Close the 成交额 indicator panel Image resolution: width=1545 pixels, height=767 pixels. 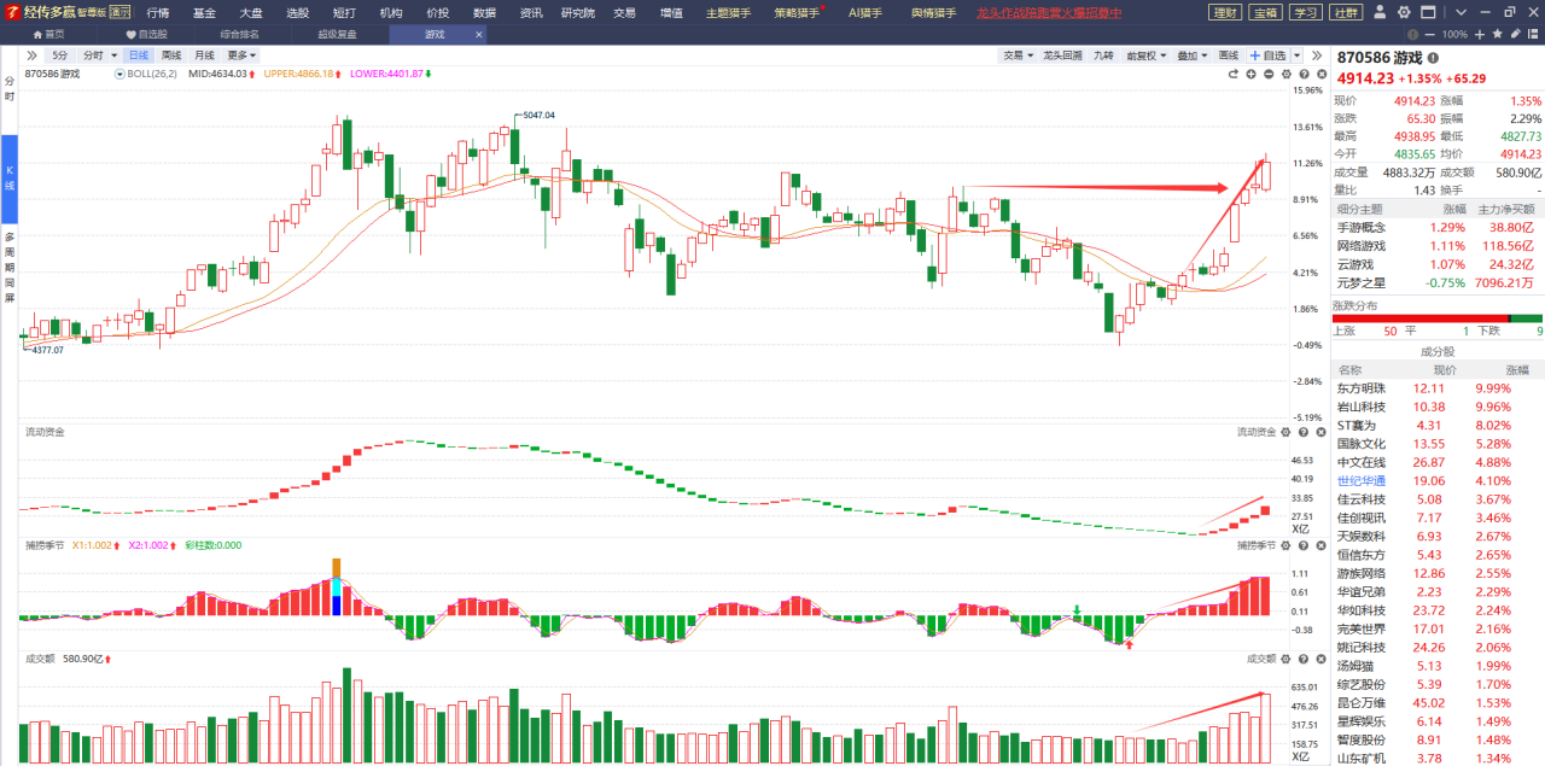click(x=1320, y=659)
